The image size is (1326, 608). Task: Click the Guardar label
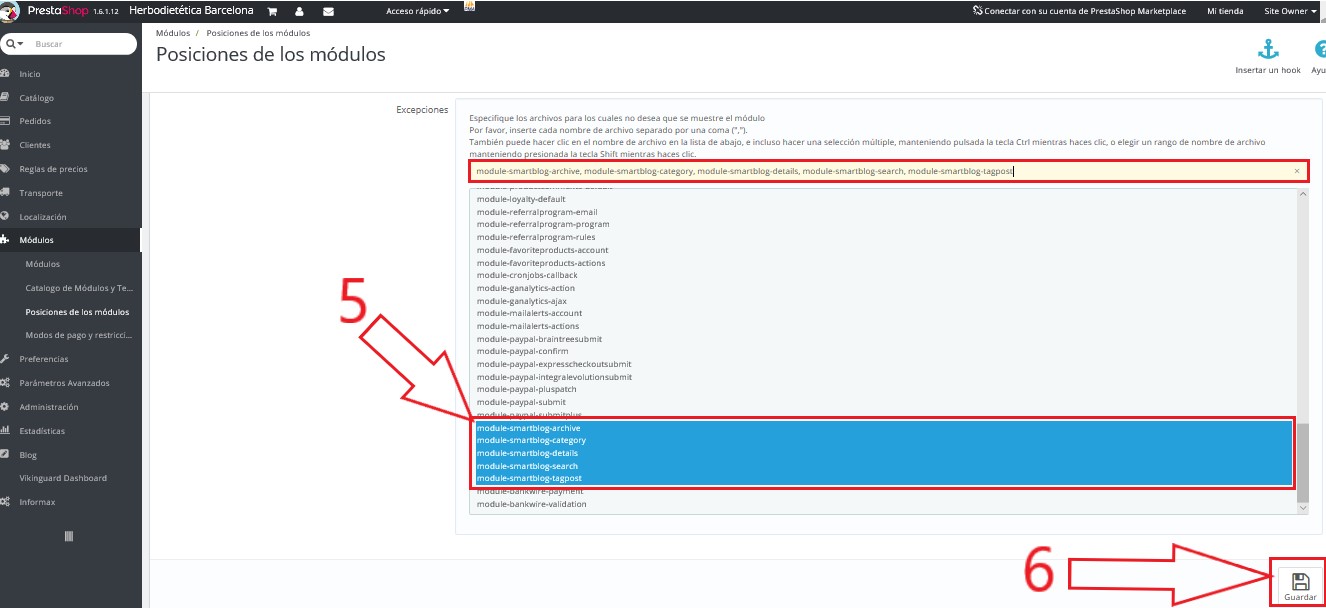pos(1300,597)
